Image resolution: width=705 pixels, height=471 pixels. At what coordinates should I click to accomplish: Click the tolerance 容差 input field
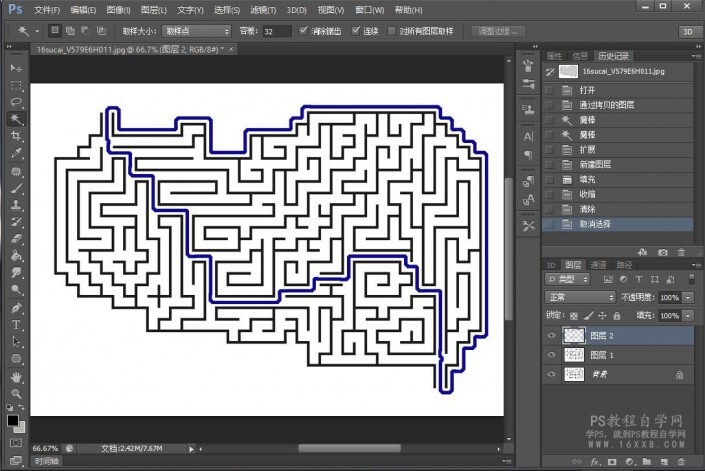[x=275, y=31]
